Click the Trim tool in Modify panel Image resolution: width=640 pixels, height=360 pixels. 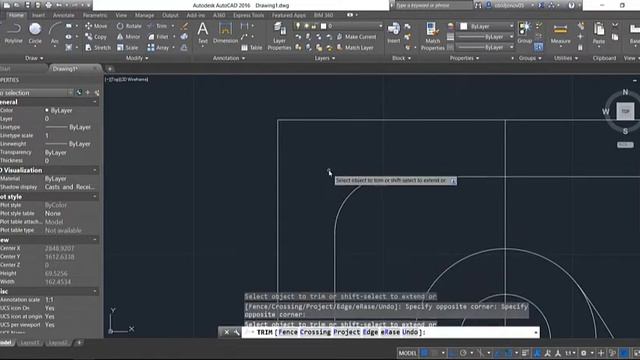(157, 26)
